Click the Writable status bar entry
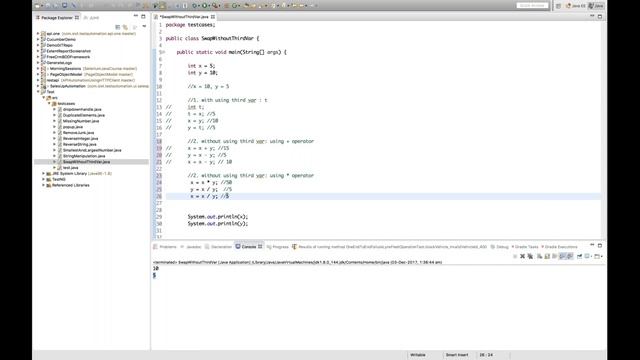 [418, 355]
